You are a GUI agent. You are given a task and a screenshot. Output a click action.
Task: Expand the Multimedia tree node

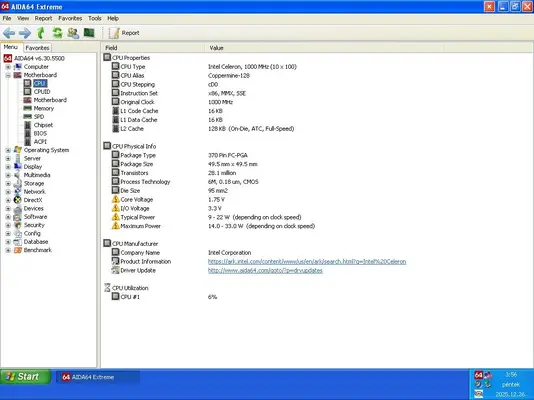pos(8,175)
